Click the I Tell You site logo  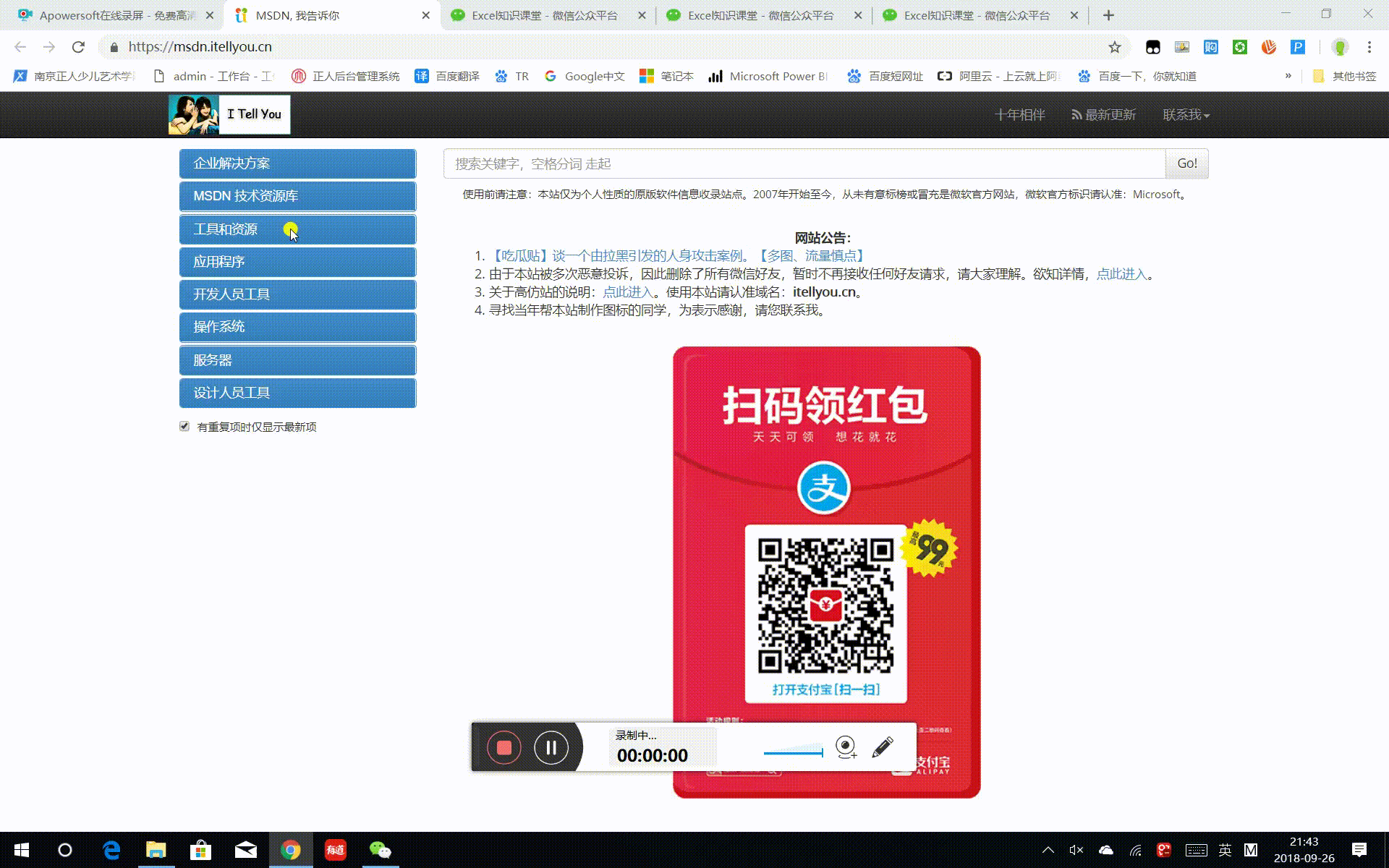(229, 114)
